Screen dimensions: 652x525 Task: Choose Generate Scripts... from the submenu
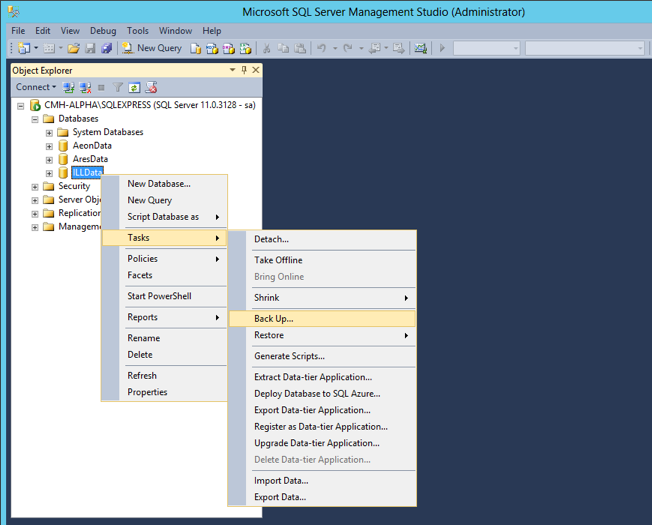pyautogui.click(x=289, y=356)
